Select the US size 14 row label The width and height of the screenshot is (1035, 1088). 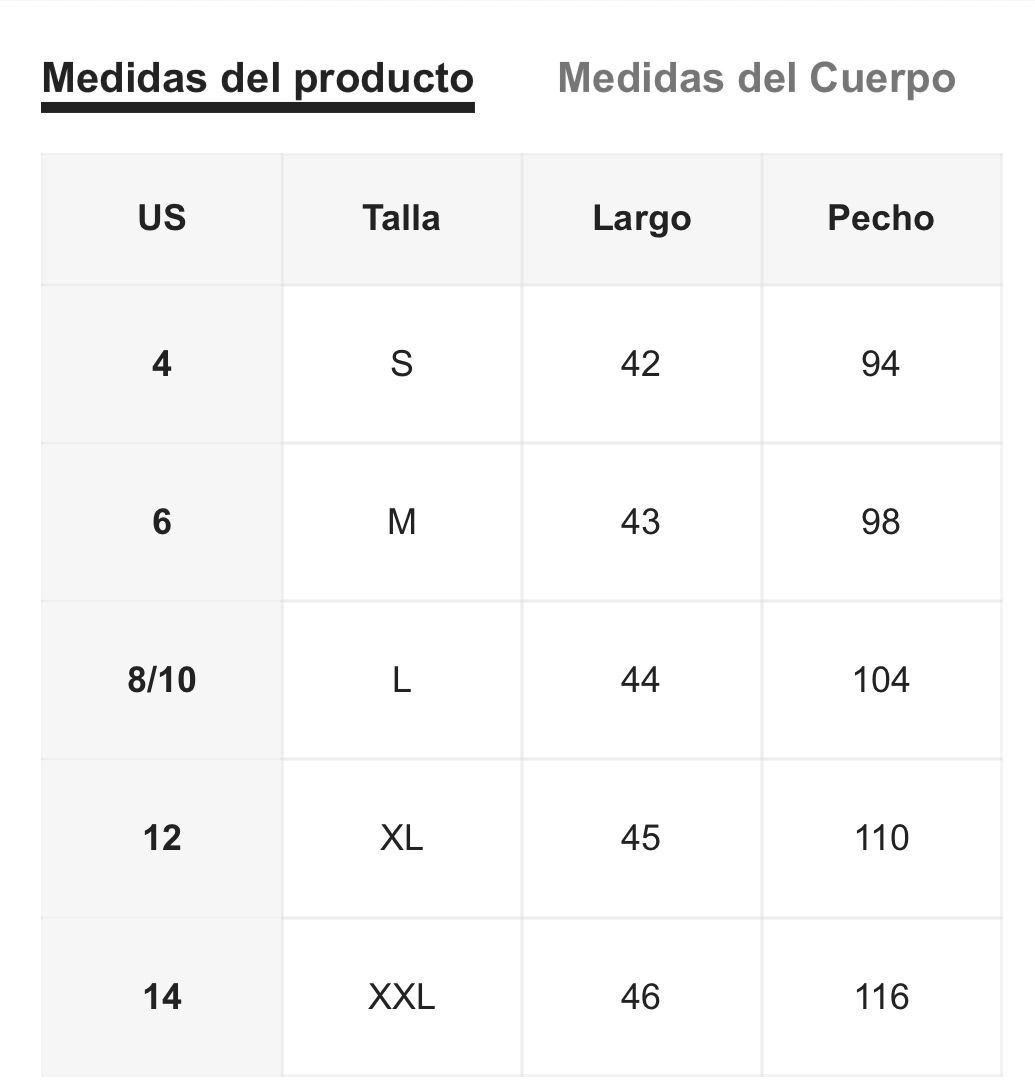click(162, 997)
